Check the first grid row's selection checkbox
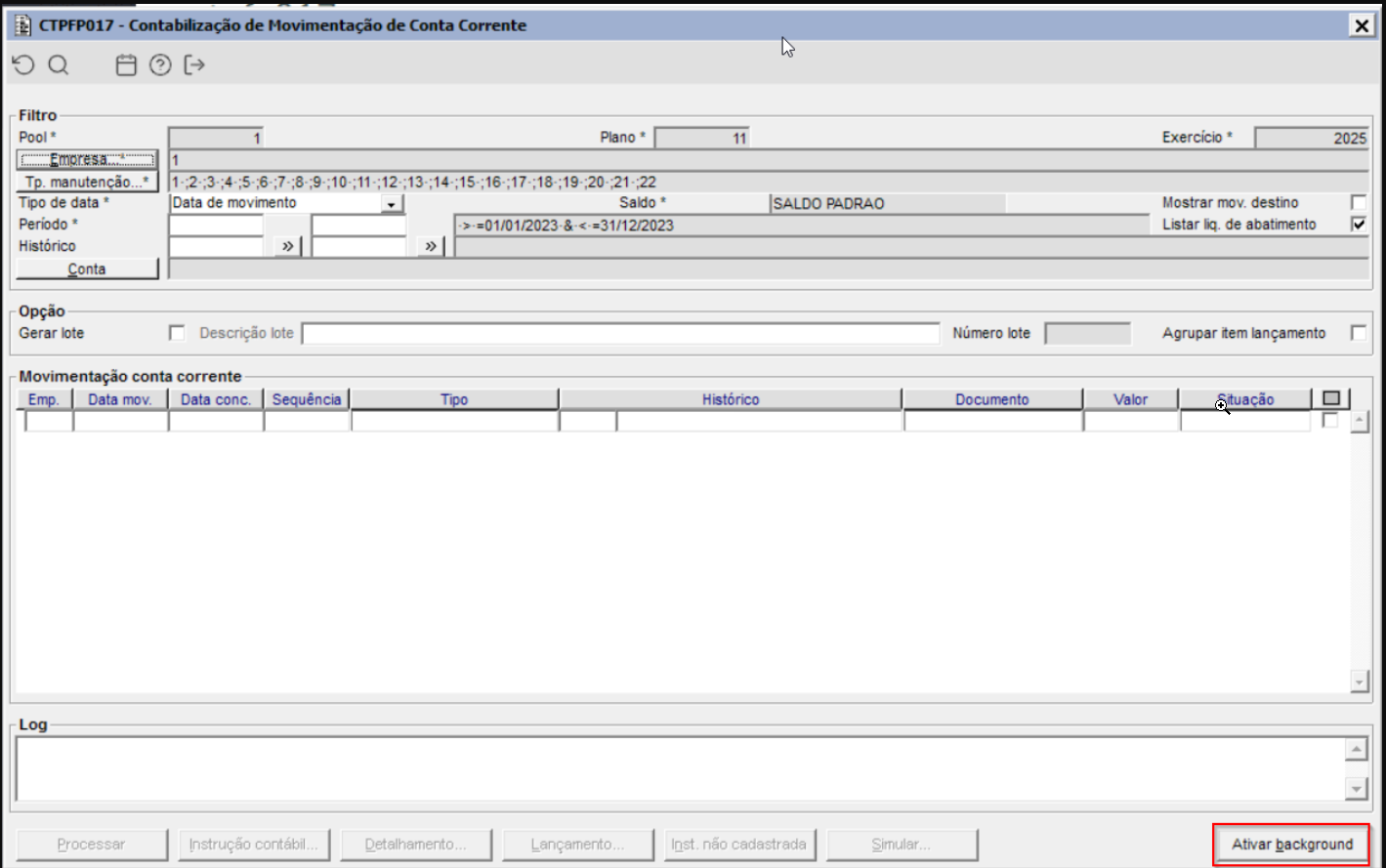Viewport: 1386px width, 868px height. point(1329,420)
